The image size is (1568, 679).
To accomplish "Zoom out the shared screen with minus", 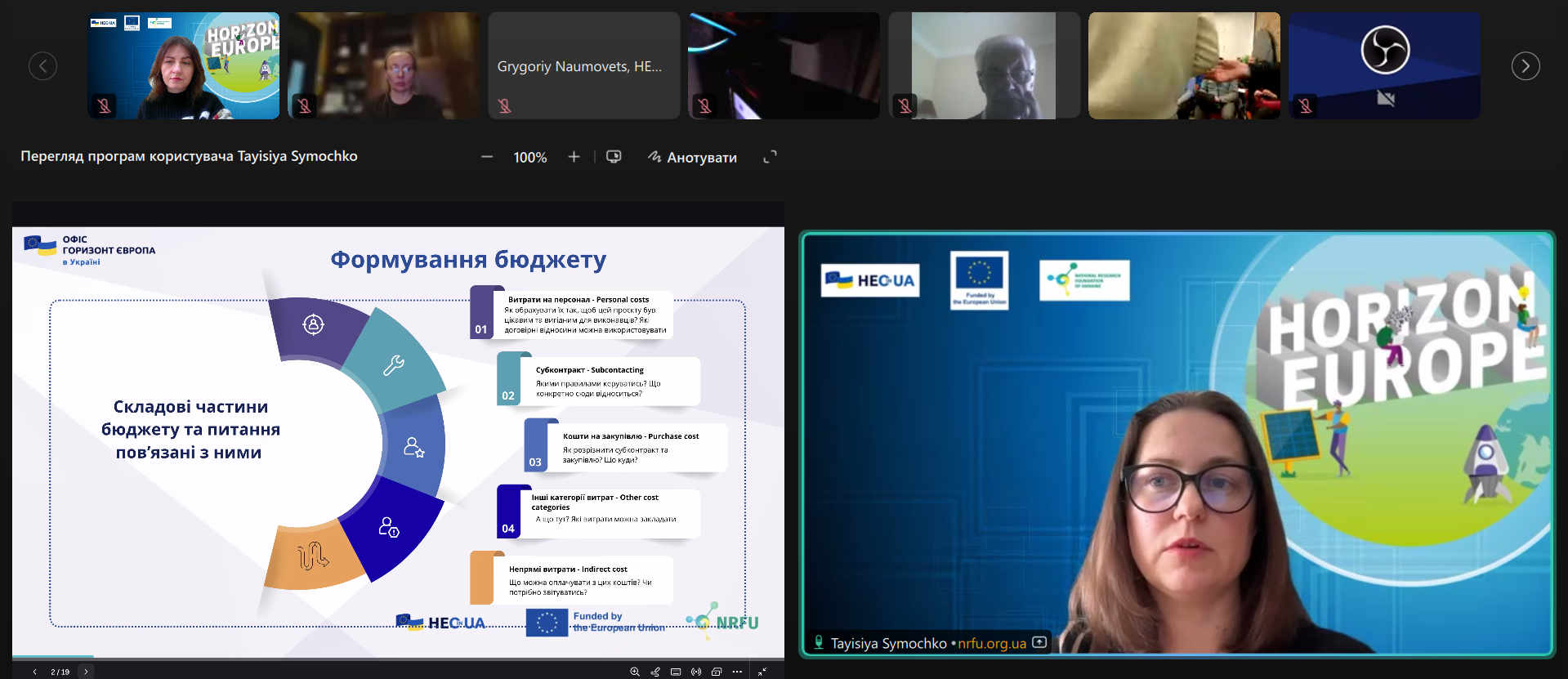I will (x=487, y=157).
